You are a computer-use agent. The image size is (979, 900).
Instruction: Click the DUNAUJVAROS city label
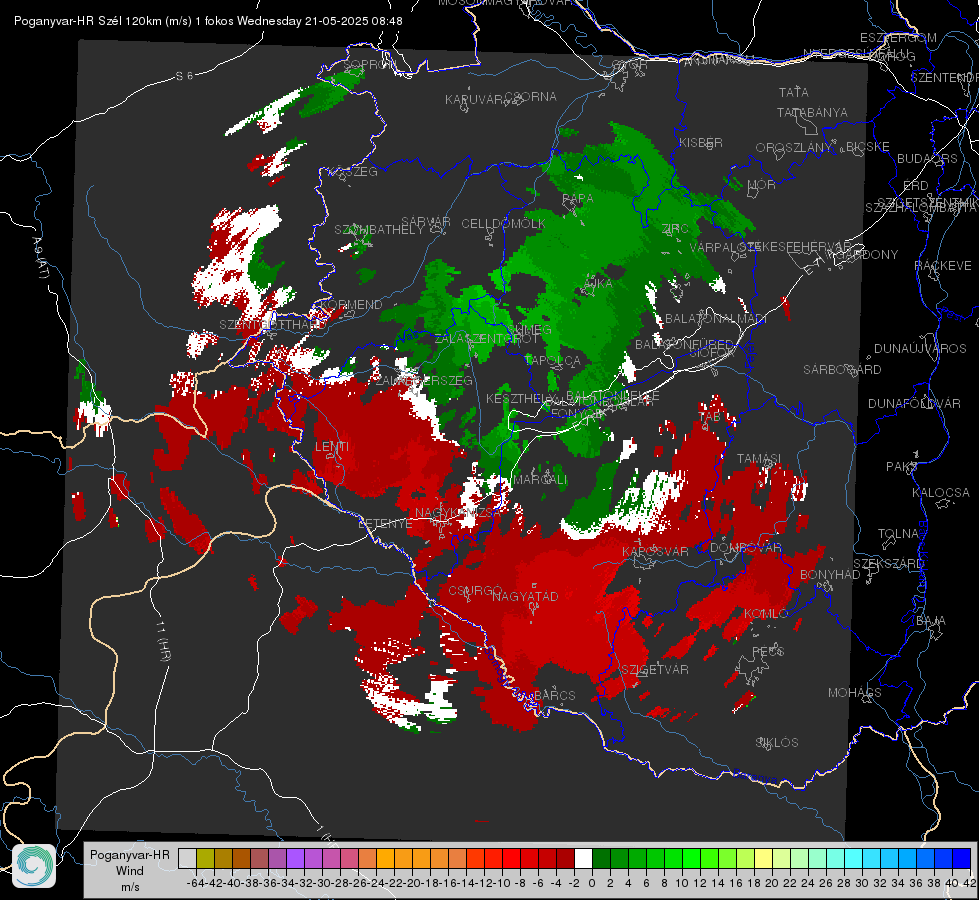pos(920,349)
